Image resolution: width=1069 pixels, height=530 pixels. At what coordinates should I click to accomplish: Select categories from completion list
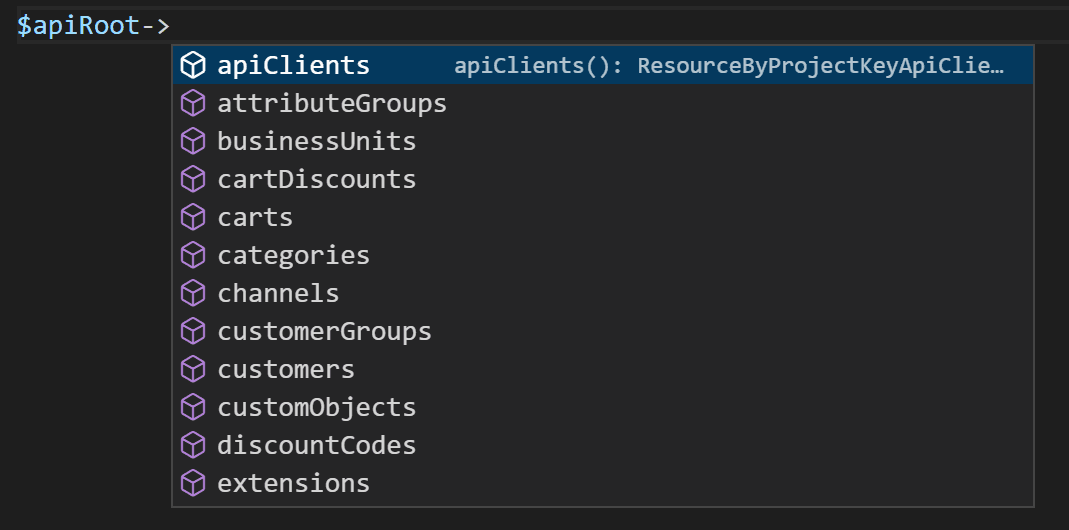(293, 256)
